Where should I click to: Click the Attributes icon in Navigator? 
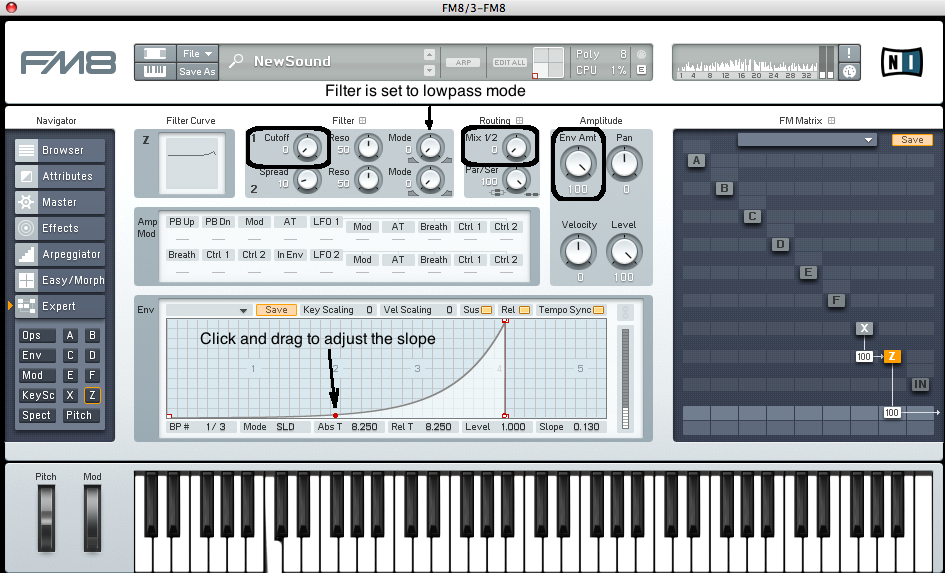26,176
